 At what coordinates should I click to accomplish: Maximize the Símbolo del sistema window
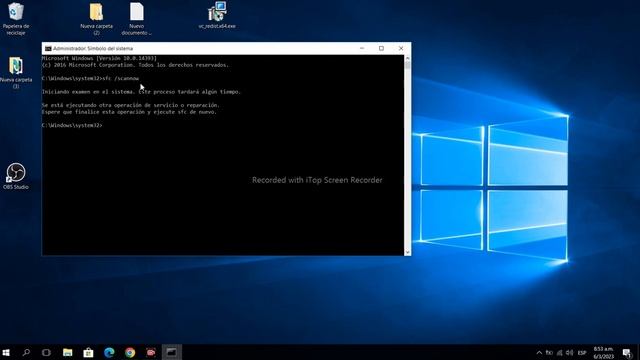click(x=381, y=49)
